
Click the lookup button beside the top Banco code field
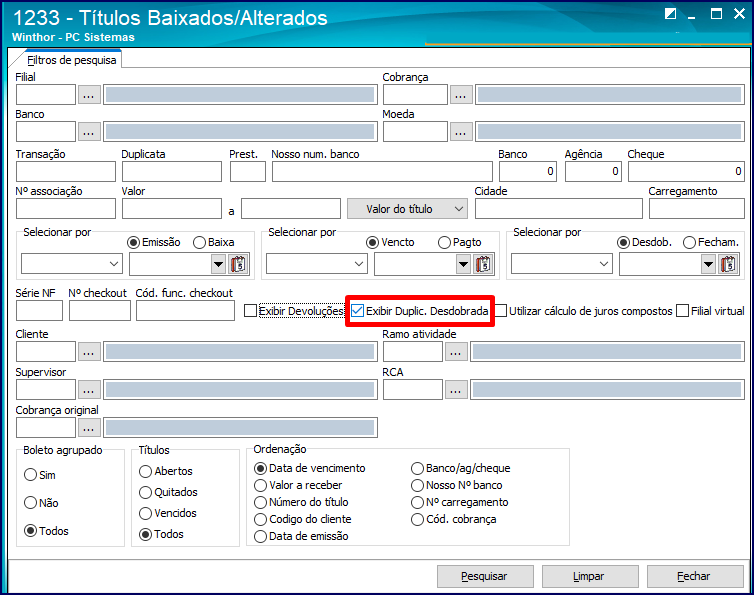click(88, 132)
